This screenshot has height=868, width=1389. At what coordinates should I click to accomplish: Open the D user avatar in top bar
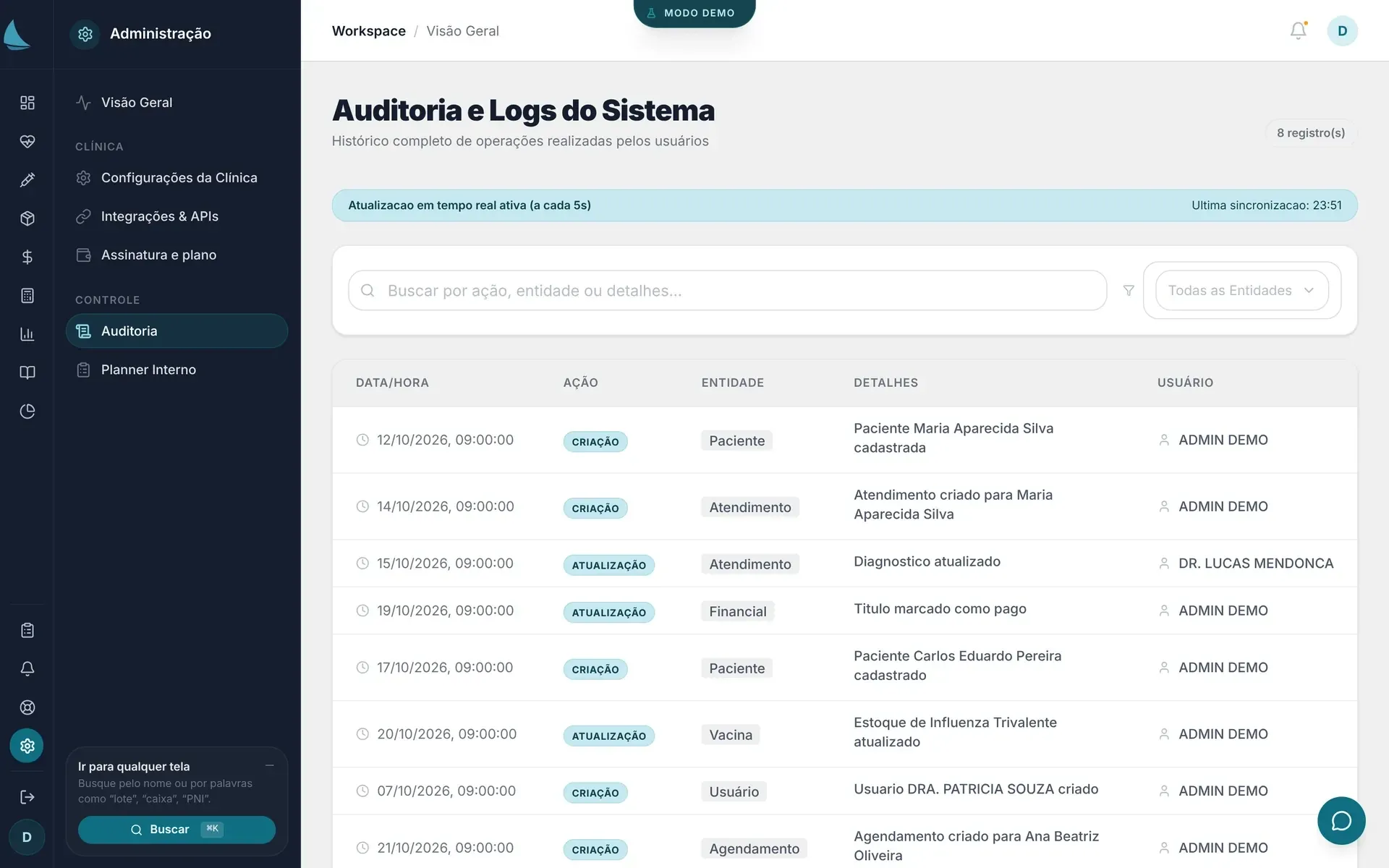pyautogui.click(x=1342, y=31)
